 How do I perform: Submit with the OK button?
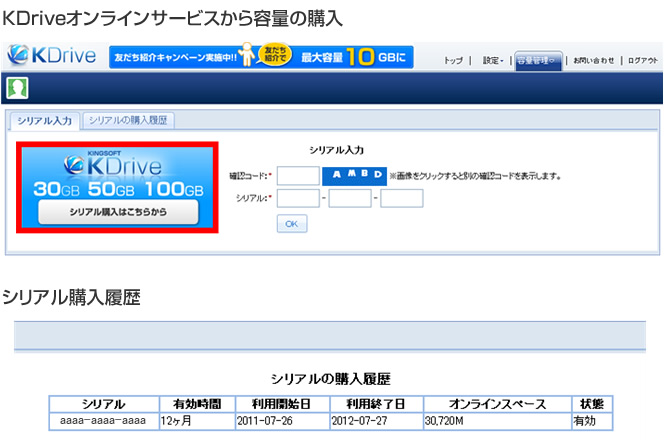point(292,224)
